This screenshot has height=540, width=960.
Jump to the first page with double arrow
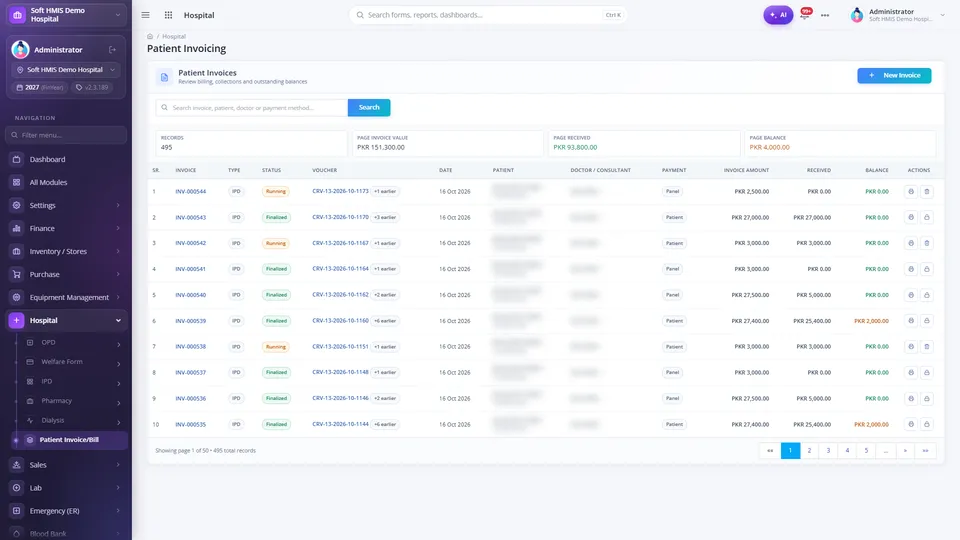point(770,451)
